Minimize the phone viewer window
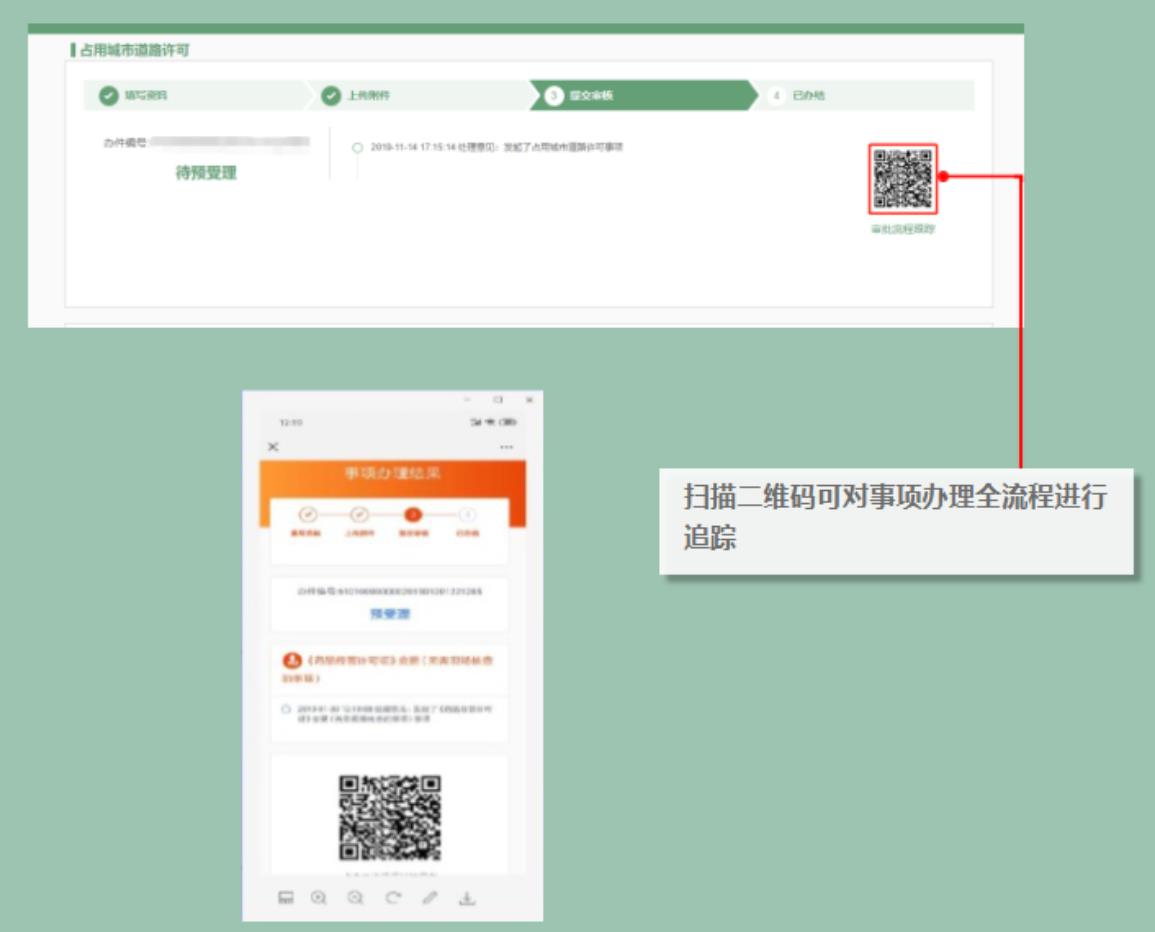This screenshot has height=932, width=1155. (x=467, y=399)
